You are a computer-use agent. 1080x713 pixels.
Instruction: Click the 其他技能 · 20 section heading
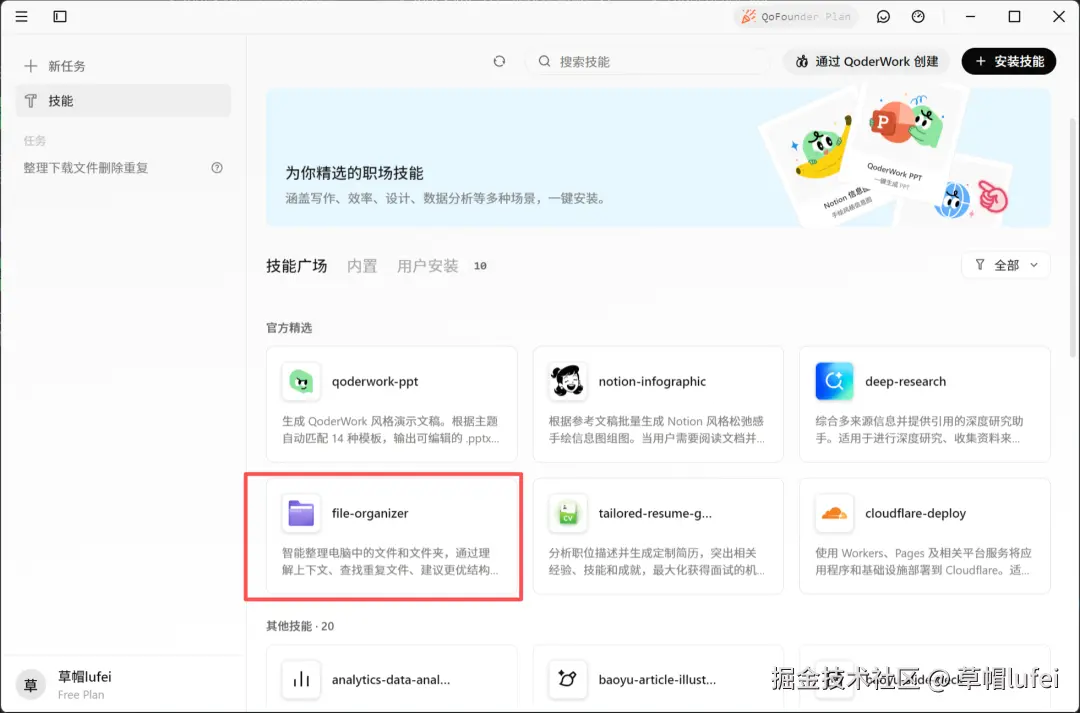300,626
